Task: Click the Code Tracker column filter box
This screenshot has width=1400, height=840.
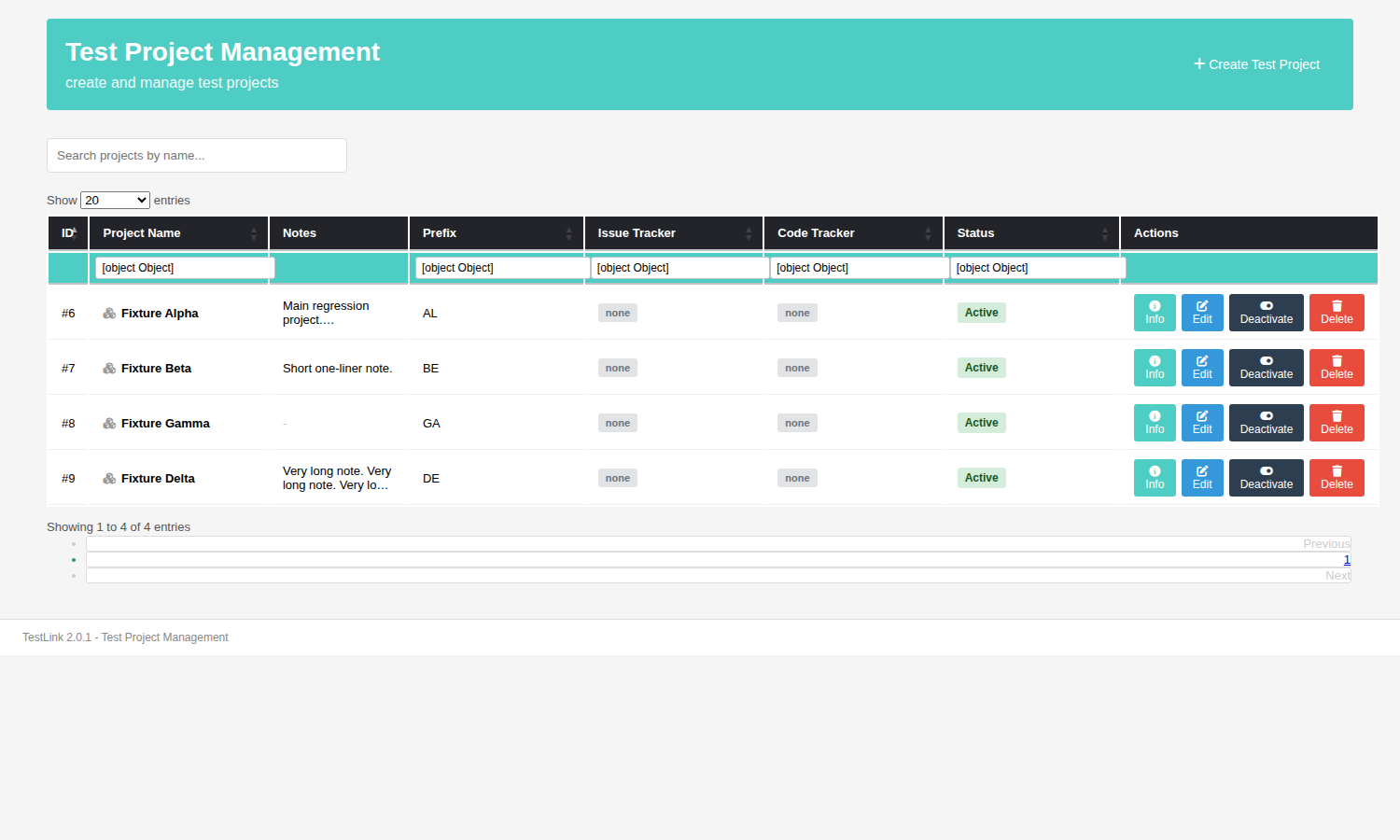Action: pyautogui.click(x=861, y=268)
